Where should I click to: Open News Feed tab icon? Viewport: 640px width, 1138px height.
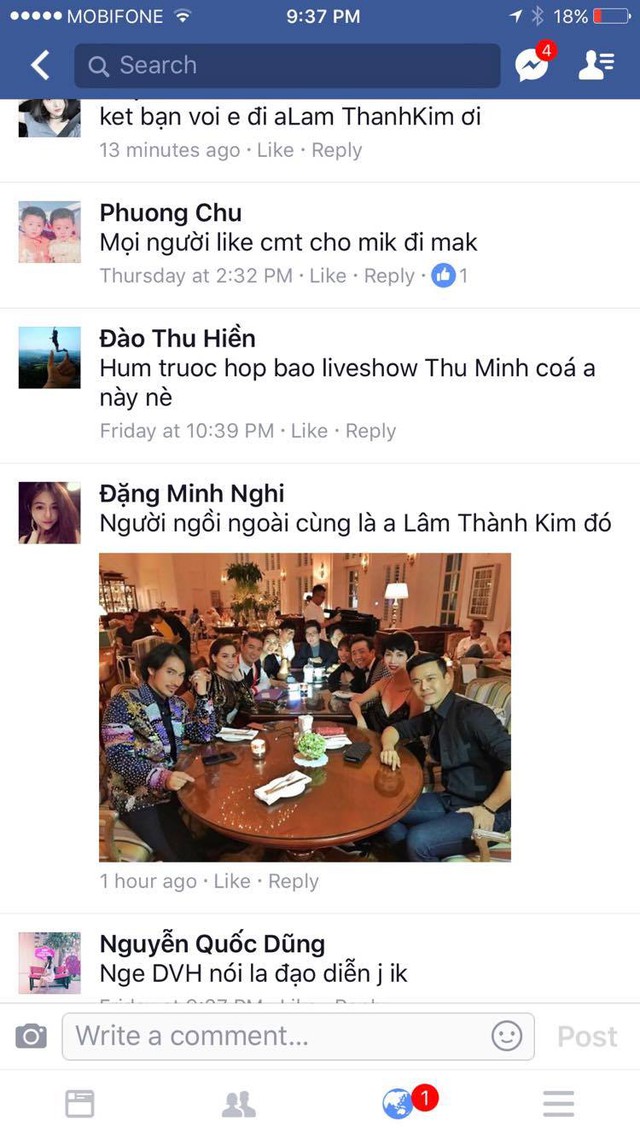(80, 1103)
